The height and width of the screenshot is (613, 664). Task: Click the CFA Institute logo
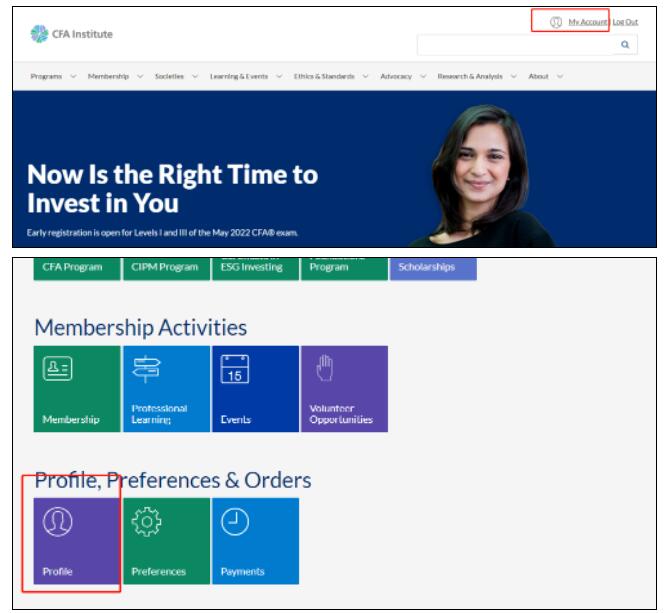click(x=71, y=34)
